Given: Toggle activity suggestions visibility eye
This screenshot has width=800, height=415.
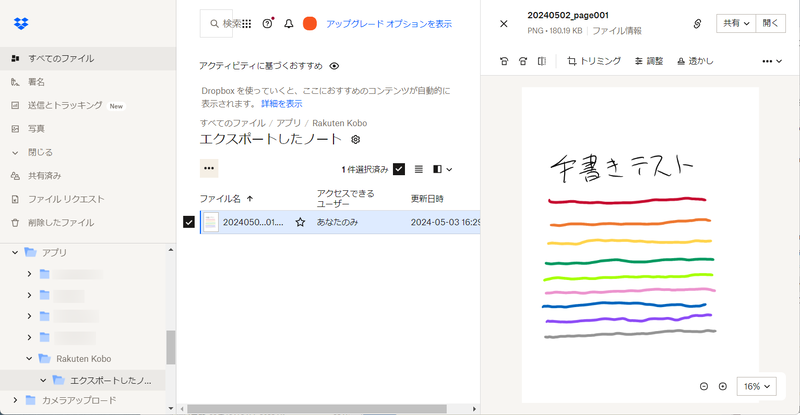Looking at the screenshot, I should pyautogui.click(x=334, y=66).
